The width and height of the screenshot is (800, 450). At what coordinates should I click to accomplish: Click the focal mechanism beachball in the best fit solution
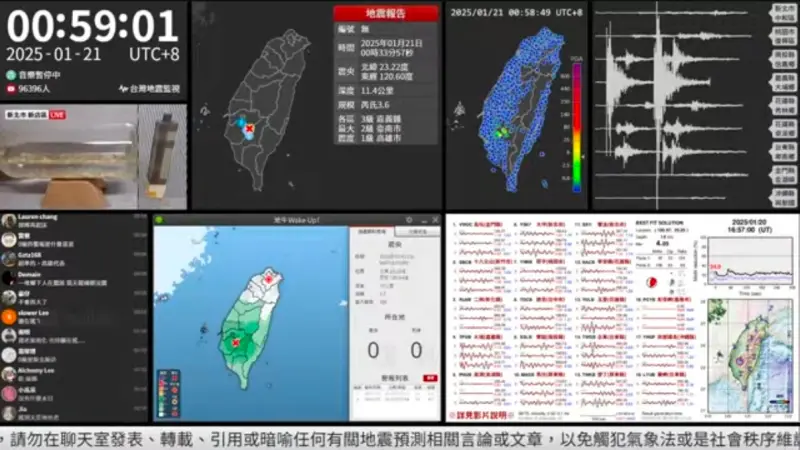pos(652,282)
